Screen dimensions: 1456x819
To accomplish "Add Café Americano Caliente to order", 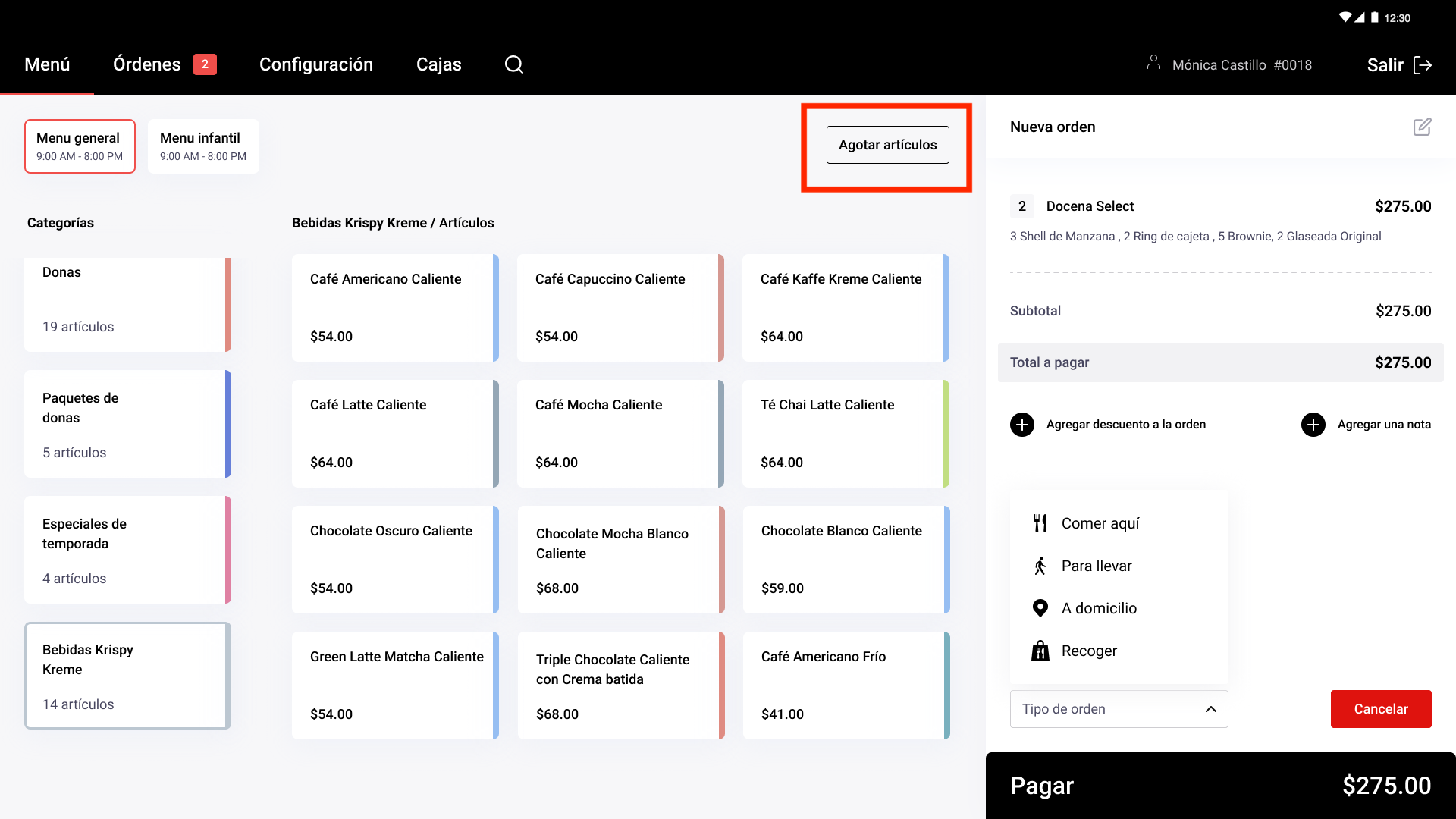I will click(x=395, y=308).
